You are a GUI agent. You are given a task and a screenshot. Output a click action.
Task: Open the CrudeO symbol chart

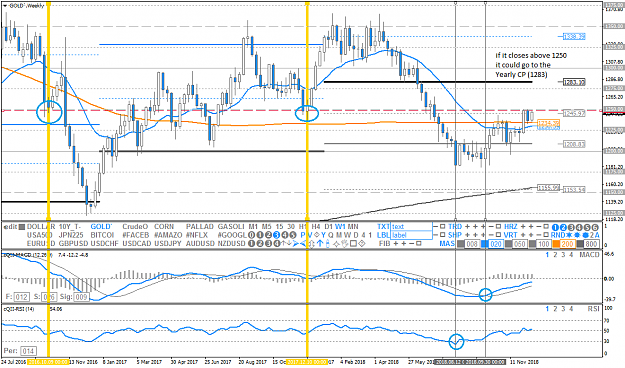(135, 226)
